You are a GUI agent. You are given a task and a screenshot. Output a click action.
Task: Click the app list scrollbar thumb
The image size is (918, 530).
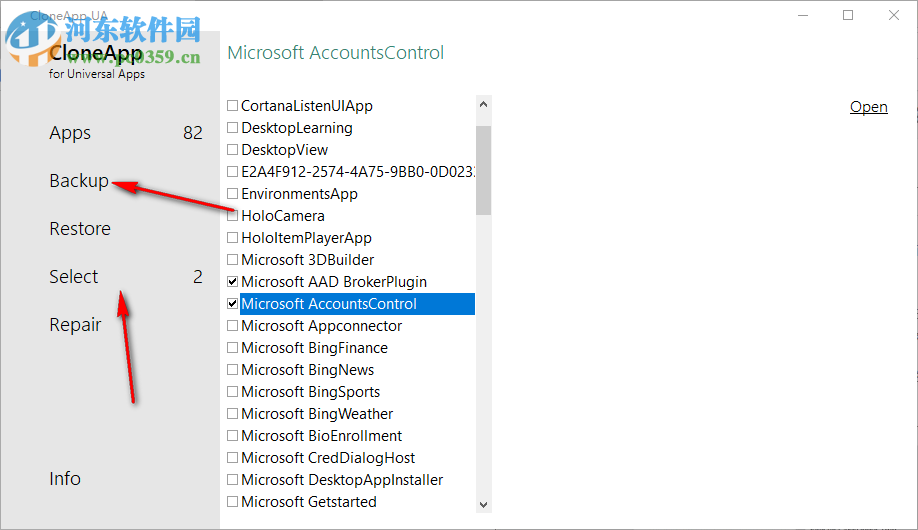(484, 170)
